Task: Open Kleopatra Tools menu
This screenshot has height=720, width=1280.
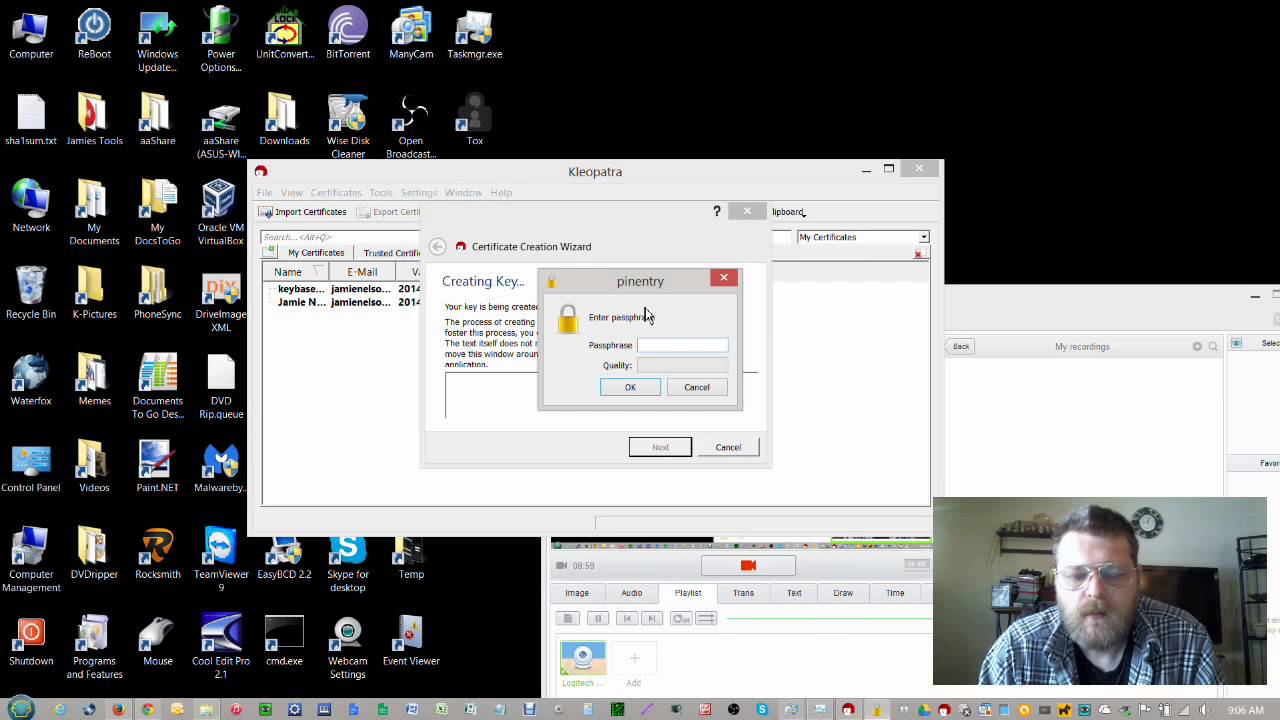Action: pos(380,192)
